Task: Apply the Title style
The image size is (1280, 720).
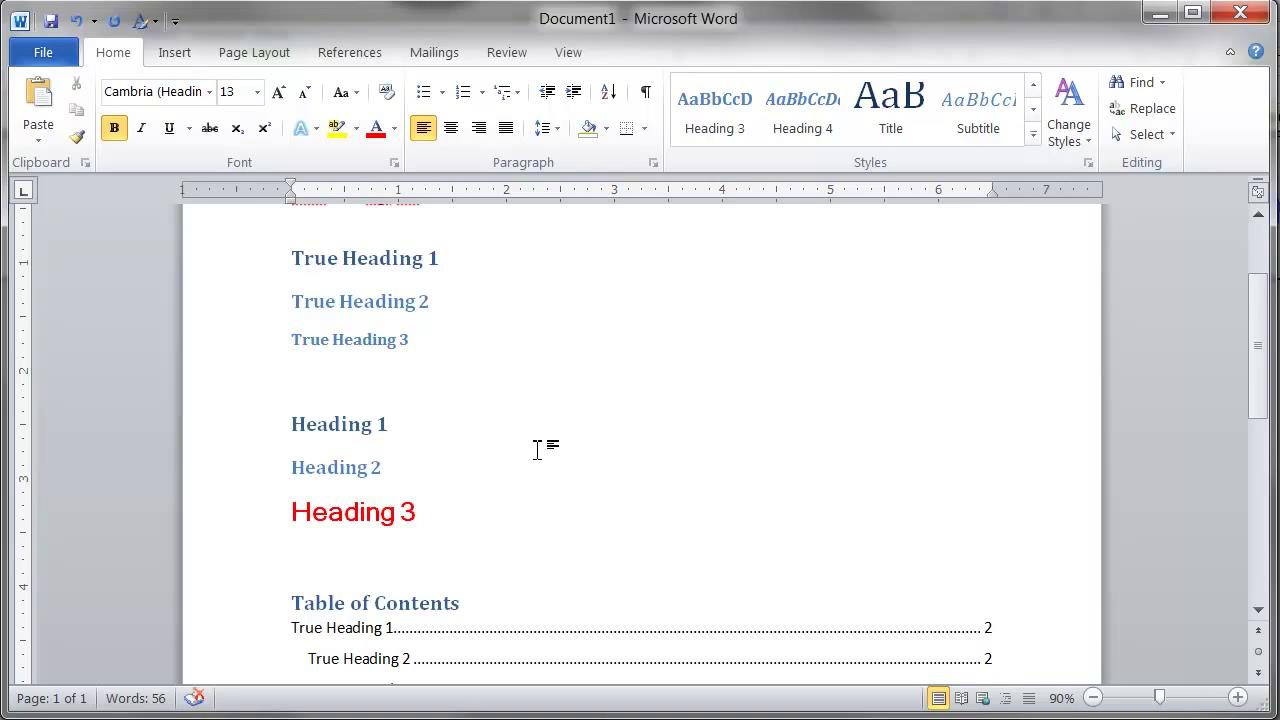Action: (890, 108)
